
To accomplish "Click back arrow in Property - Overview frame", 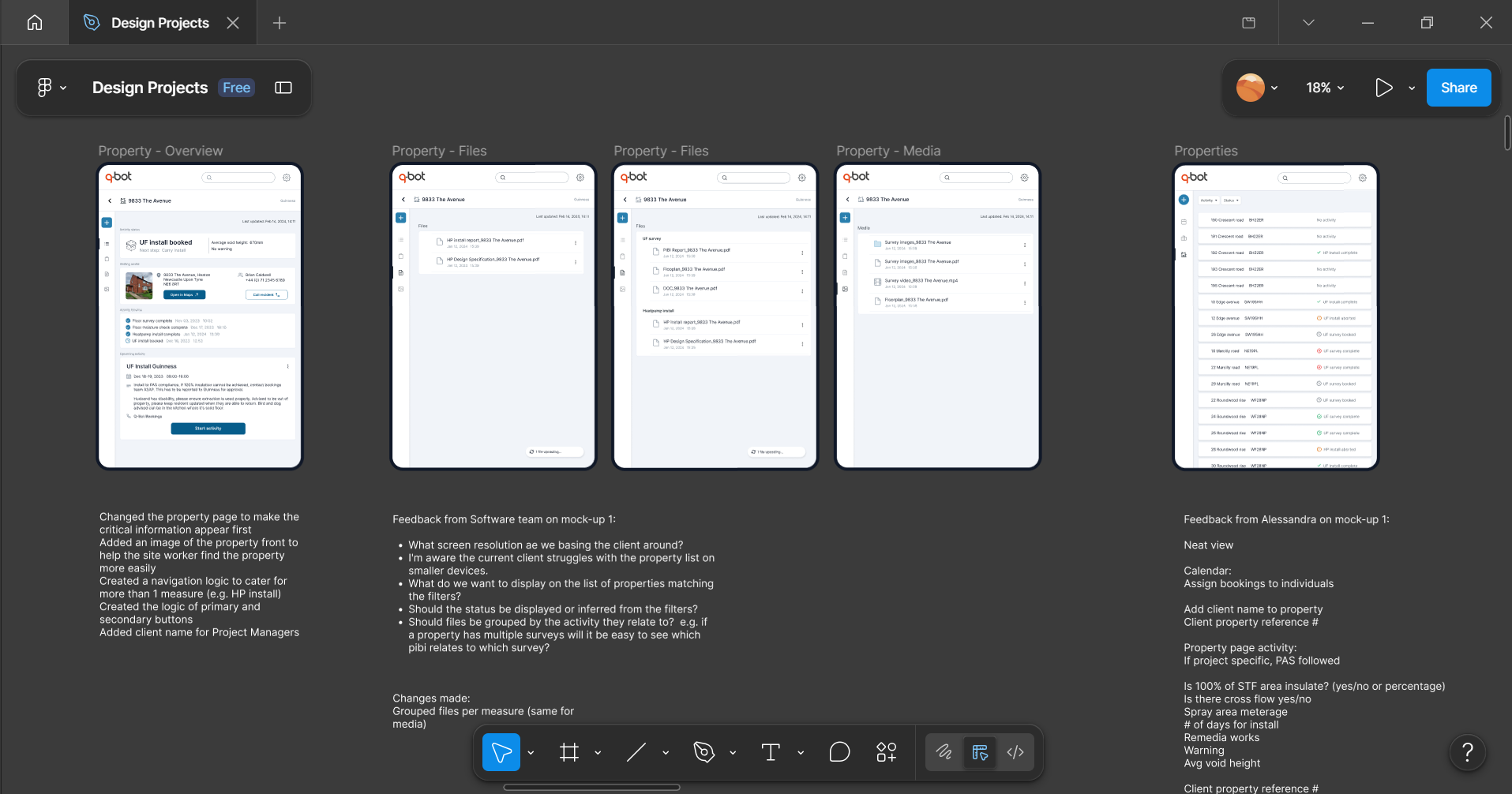I will (x=110, y=200).
